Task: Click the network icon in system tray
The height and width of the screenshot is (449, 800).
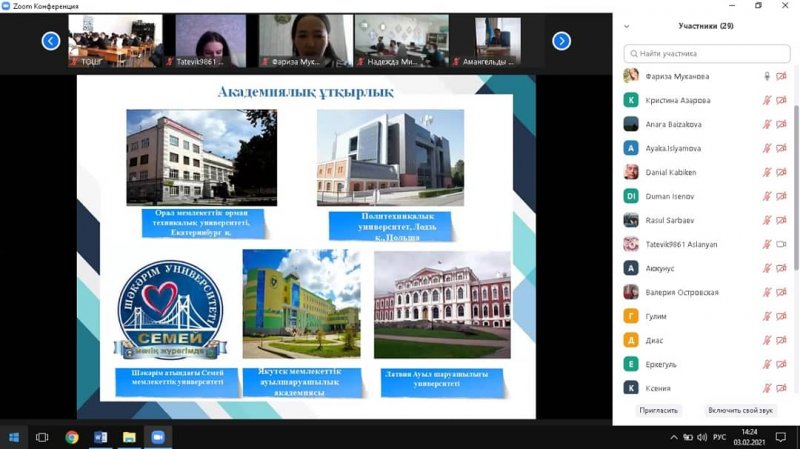Action: click(688, 437)
